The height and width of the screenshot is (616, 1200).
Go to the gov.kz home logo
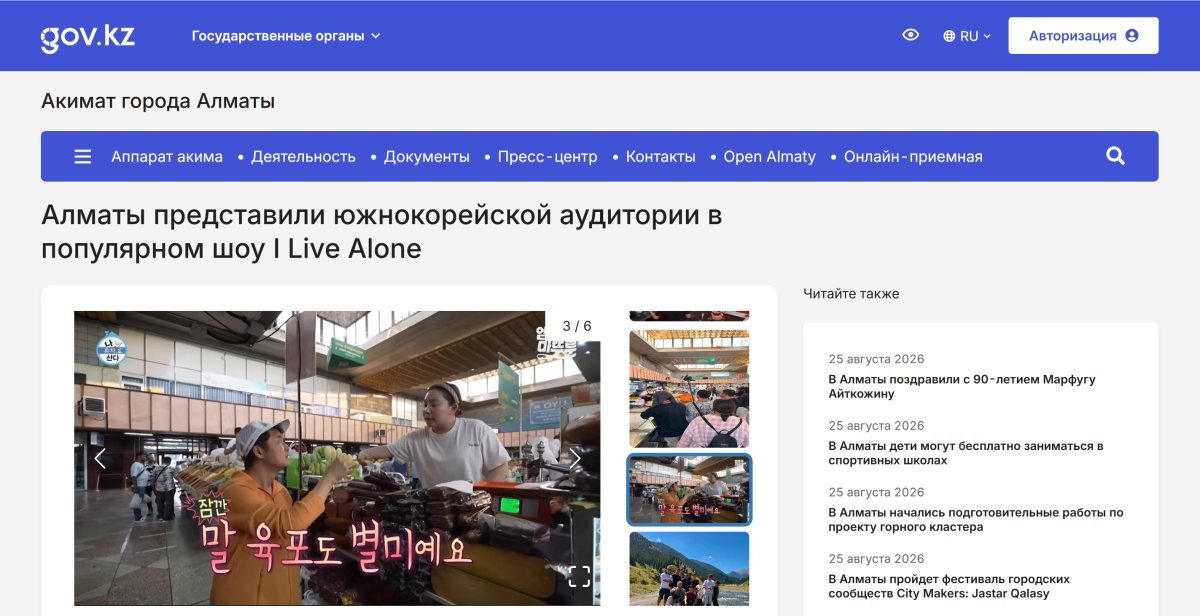coord(88,36)
